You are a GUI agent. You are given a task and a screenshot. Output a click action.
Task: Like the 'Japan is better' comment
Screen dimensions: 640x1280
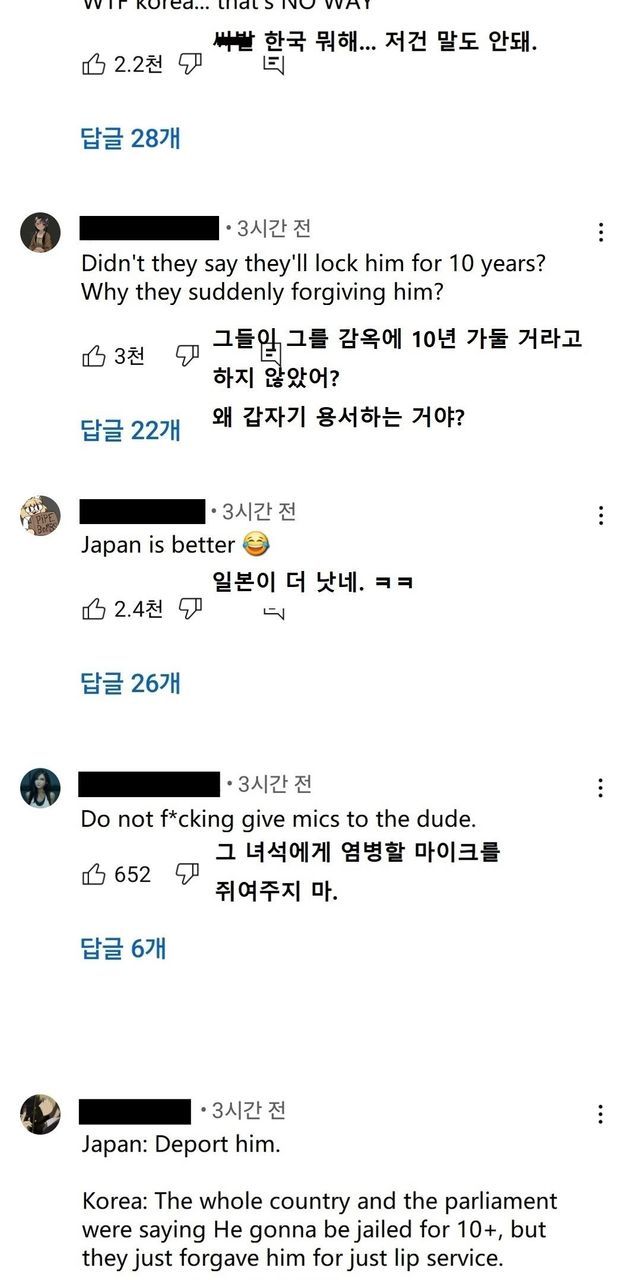[94, 608]
